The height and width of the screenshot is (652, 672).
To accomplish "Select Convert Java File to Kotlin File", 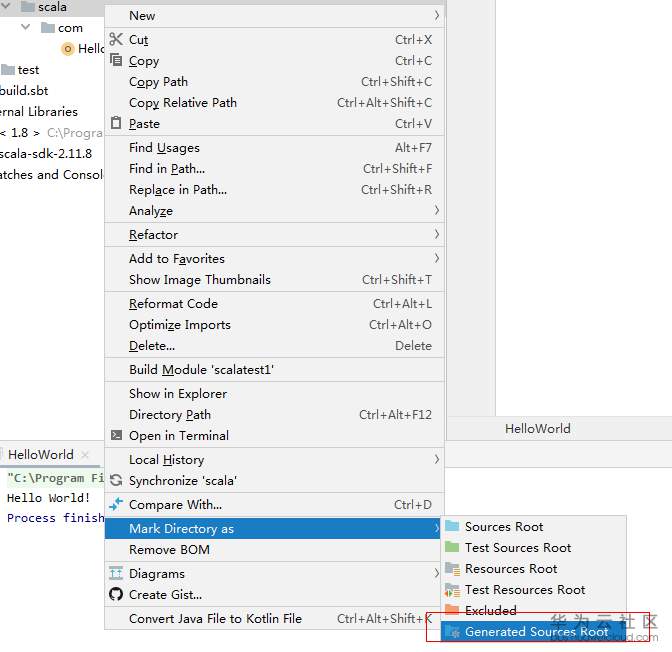I will click(274, 619).
